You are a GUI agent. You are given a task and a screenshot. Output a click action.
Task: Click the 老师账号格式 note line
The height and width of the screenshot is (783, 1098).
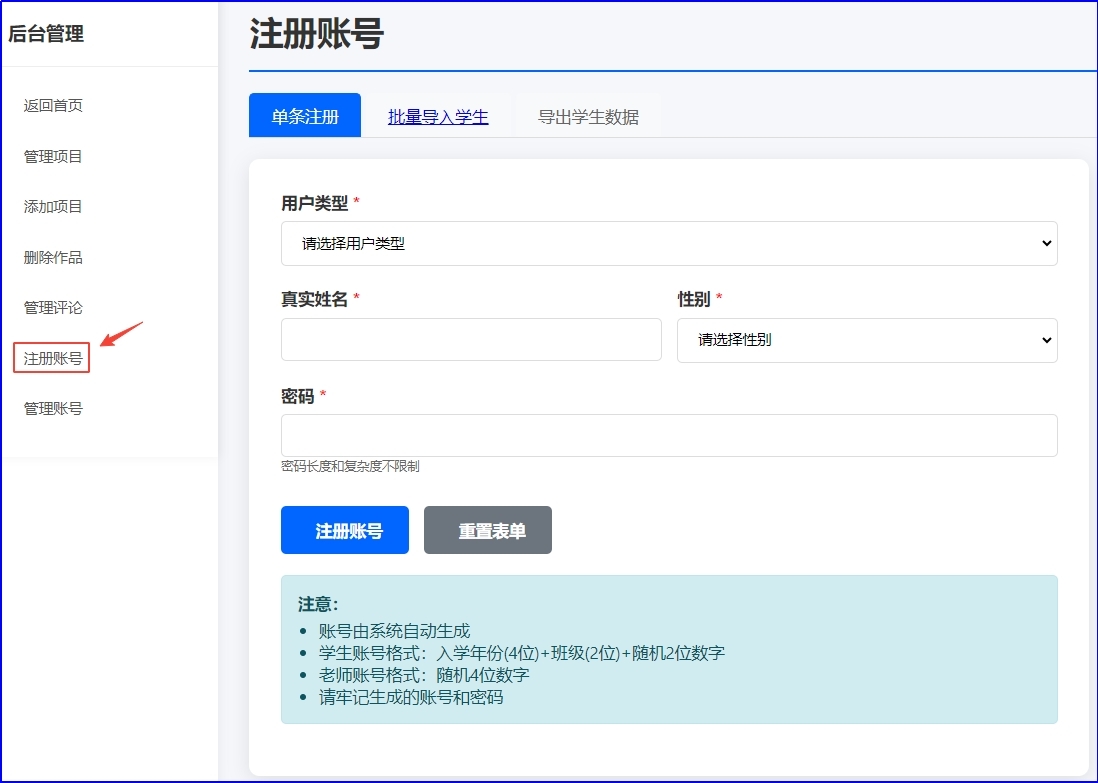point(424,675)
